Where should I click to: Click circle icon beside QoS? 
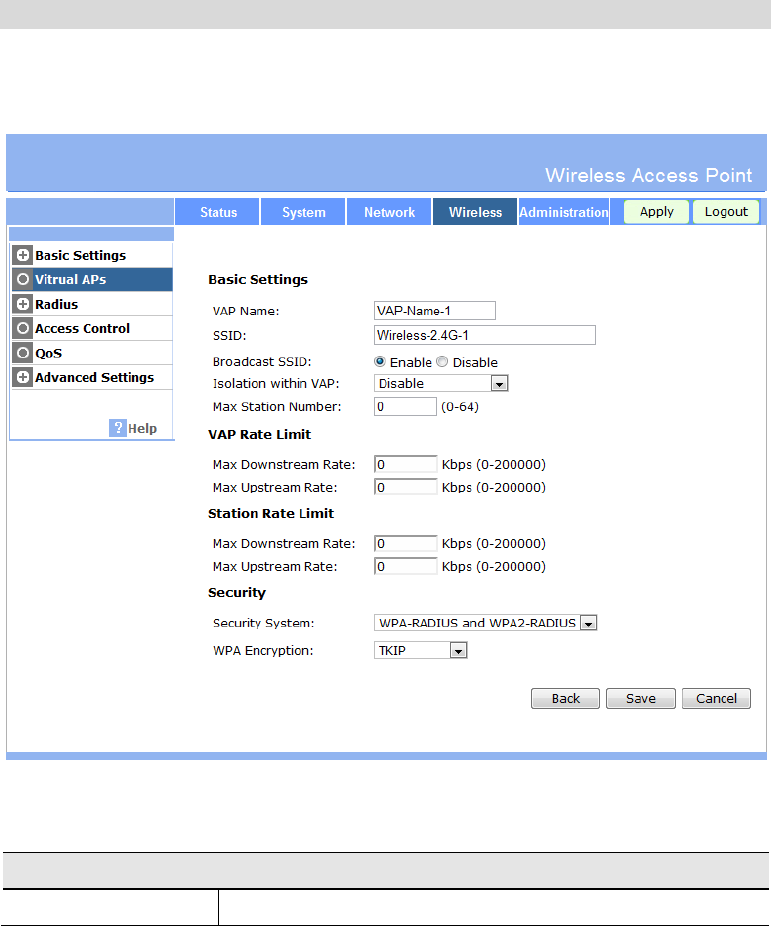tap(22, 353)
